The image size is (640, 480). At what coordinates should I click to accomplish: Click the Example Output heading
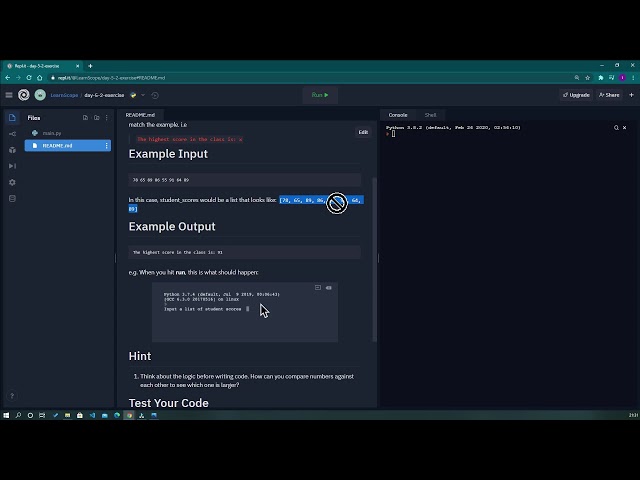point(172,227)
